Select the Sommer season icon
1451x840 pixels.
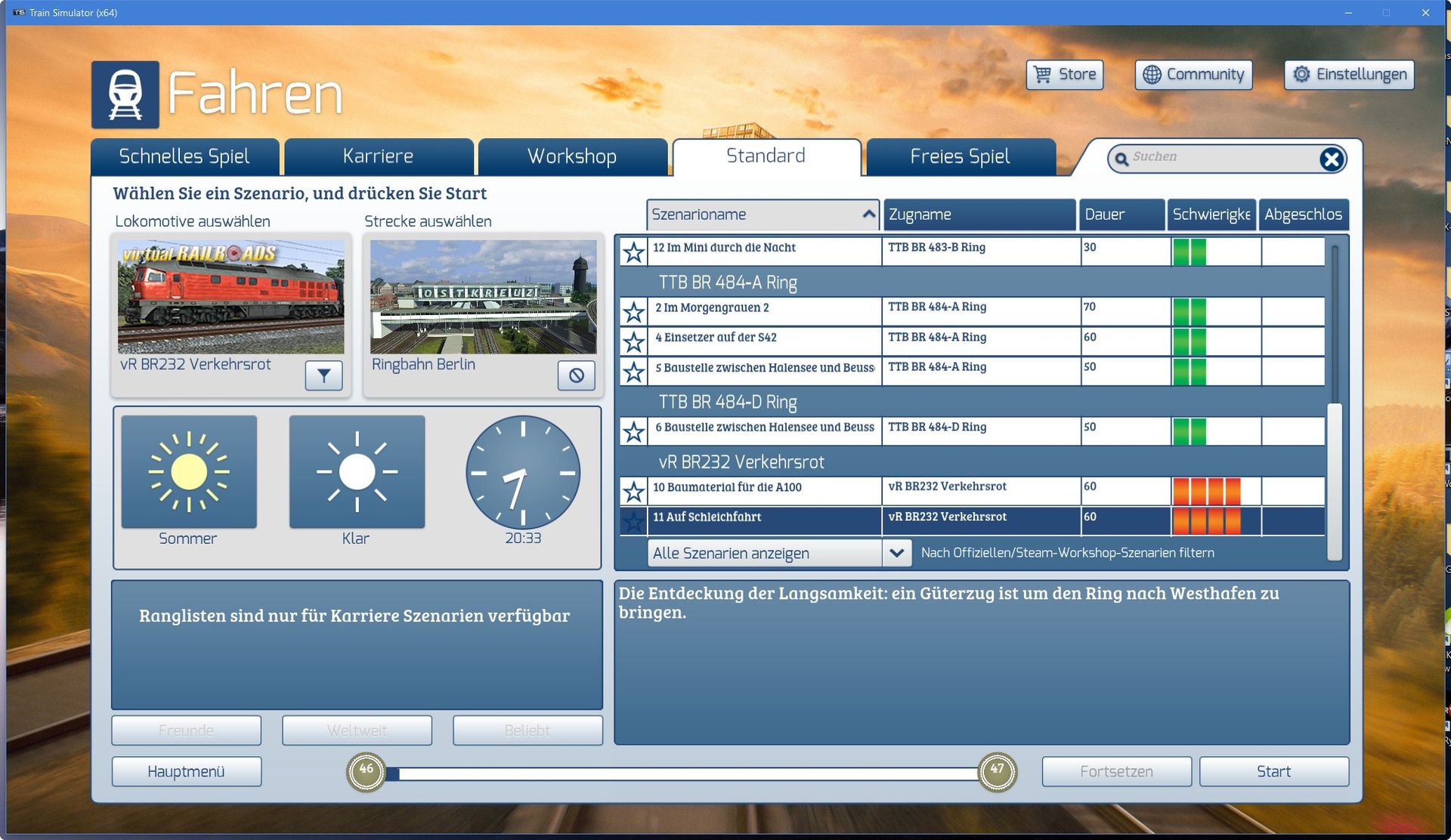(x=189, y=472)
